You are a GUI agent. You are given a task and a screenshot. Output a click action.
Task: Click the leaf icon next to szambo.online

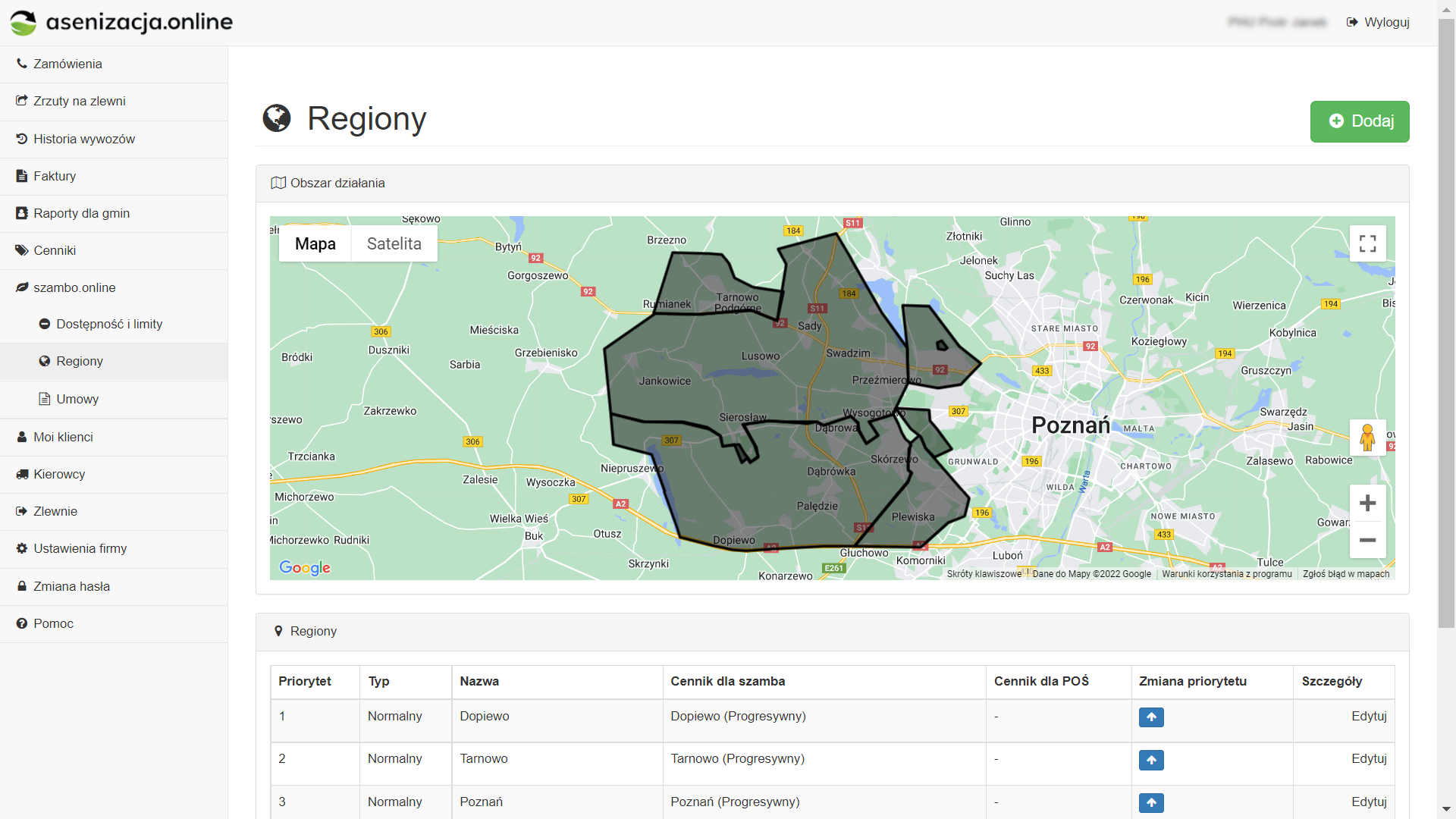22,287
